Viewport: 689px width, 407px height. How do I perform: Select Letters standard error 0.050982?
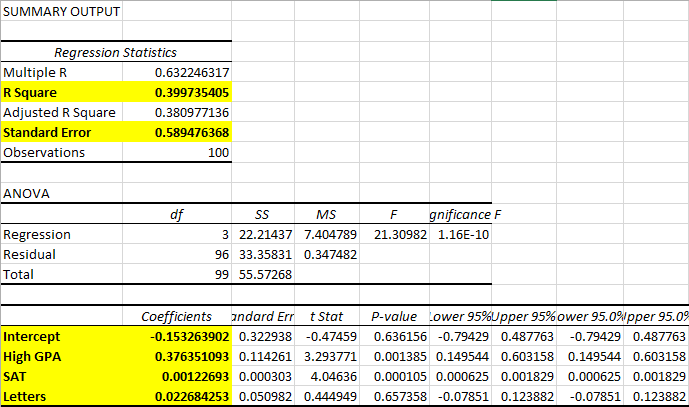(263, 396)
